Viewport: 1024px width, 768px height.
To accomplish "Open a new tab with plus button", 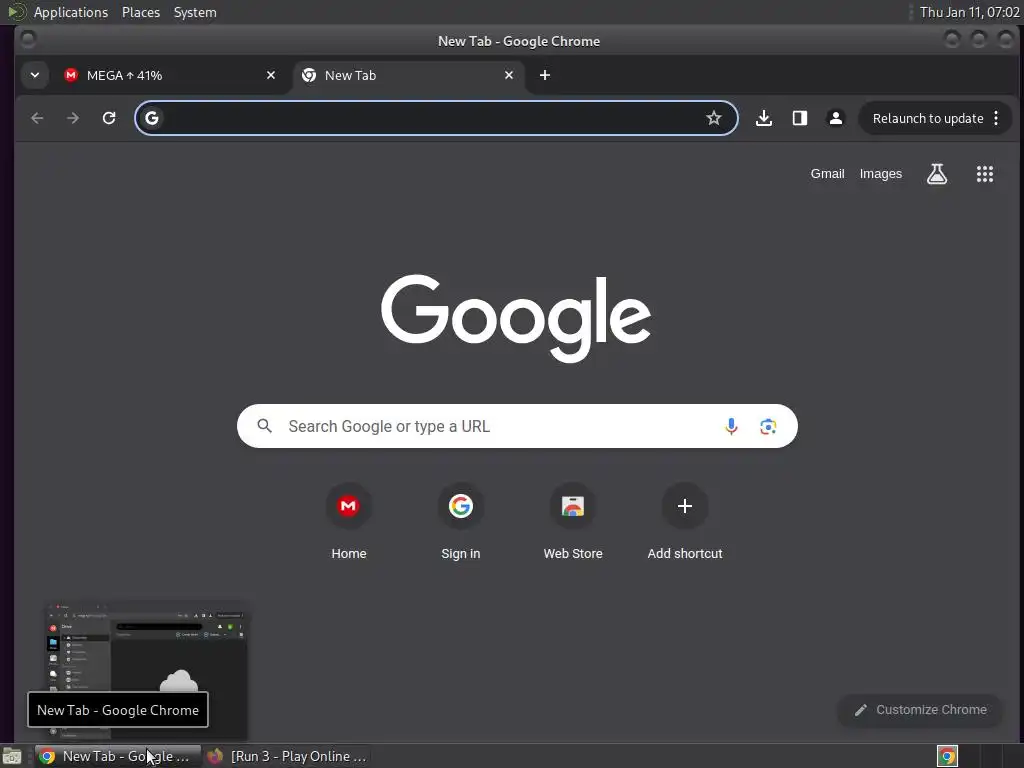I will 545,75.
